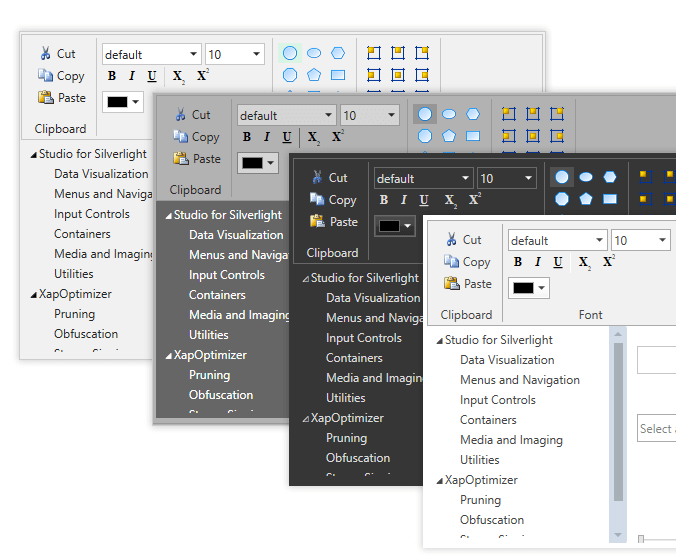Viewport: 676px width, 560px height.
Task: Open font family dropdown in white front window
Action: pyautogui.click(x=599, y=240)
